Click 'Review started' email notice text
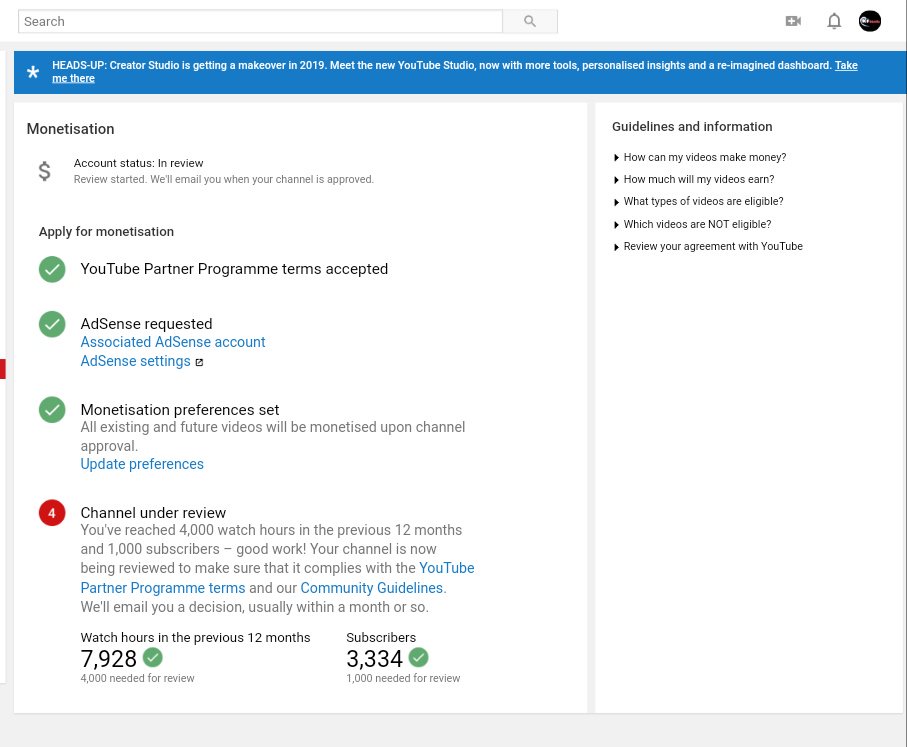 (223, 179)
